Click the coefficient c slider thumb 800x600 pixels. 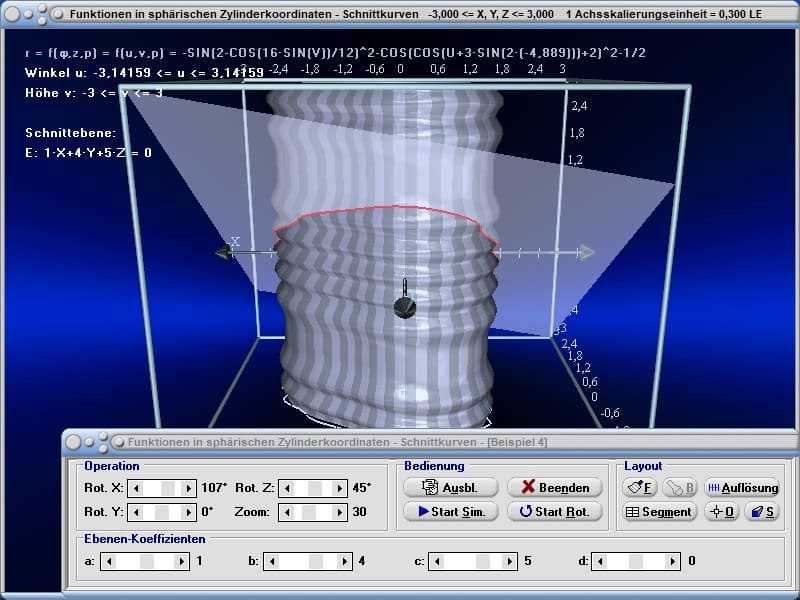483,561
